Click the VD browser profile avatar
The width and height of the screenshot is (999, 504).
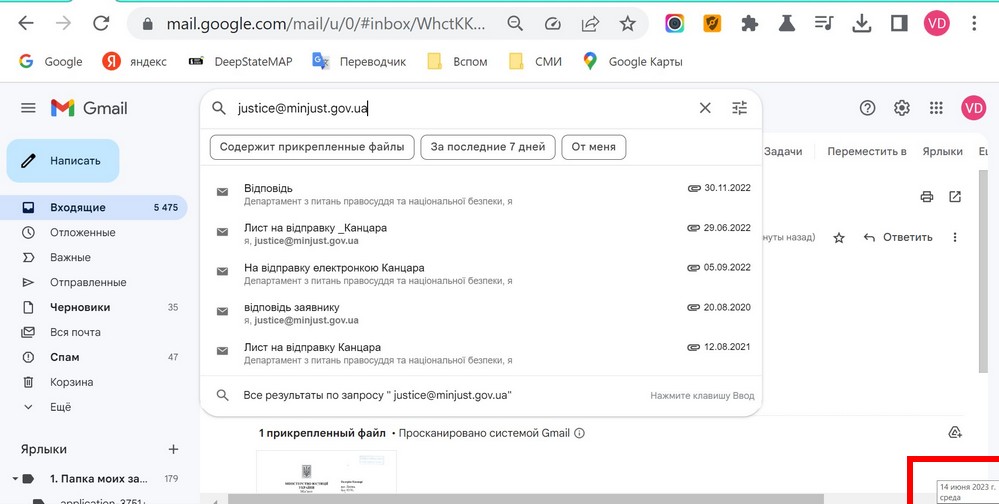pos(937,24)
